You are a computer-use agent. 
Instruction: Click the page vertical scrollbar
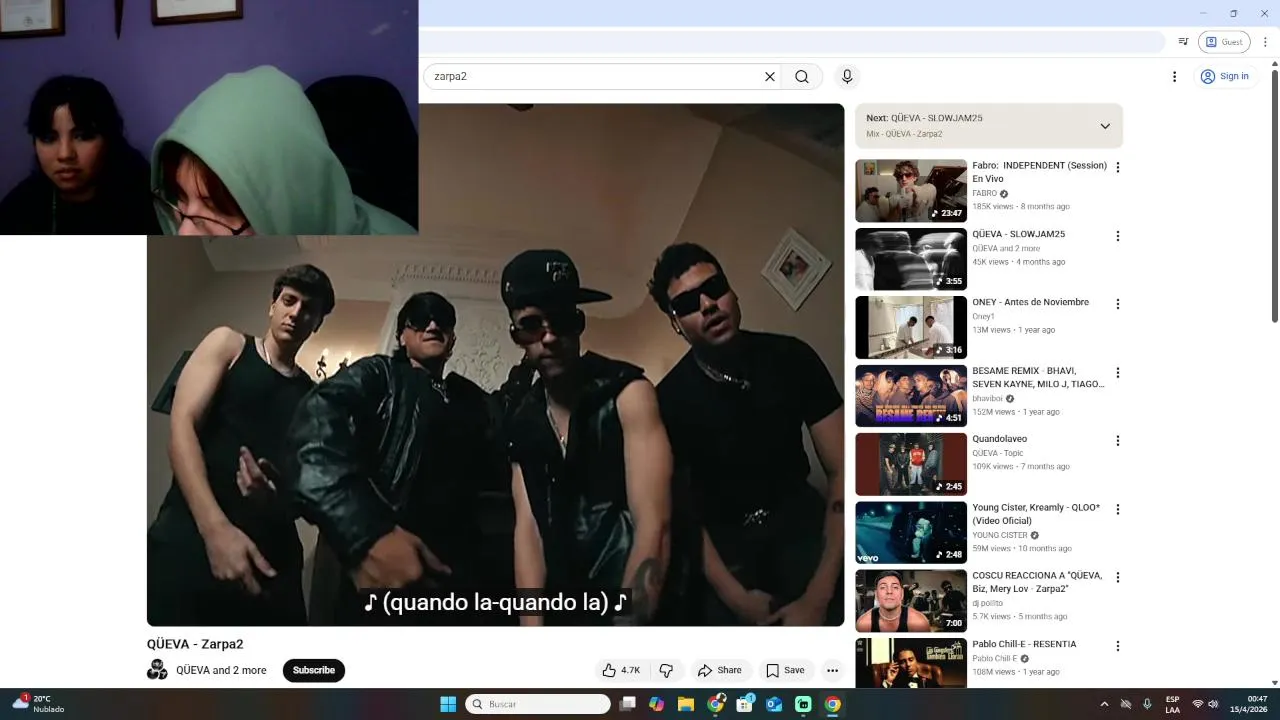click(x=1274, y=195)
